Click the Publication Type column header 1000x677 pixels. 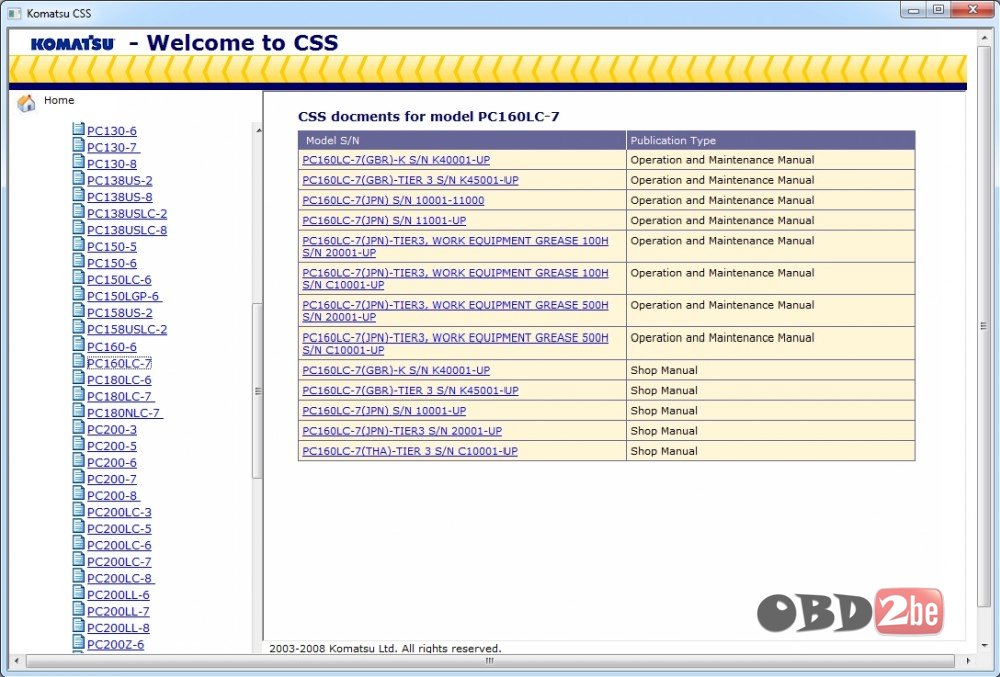[770, 140]
